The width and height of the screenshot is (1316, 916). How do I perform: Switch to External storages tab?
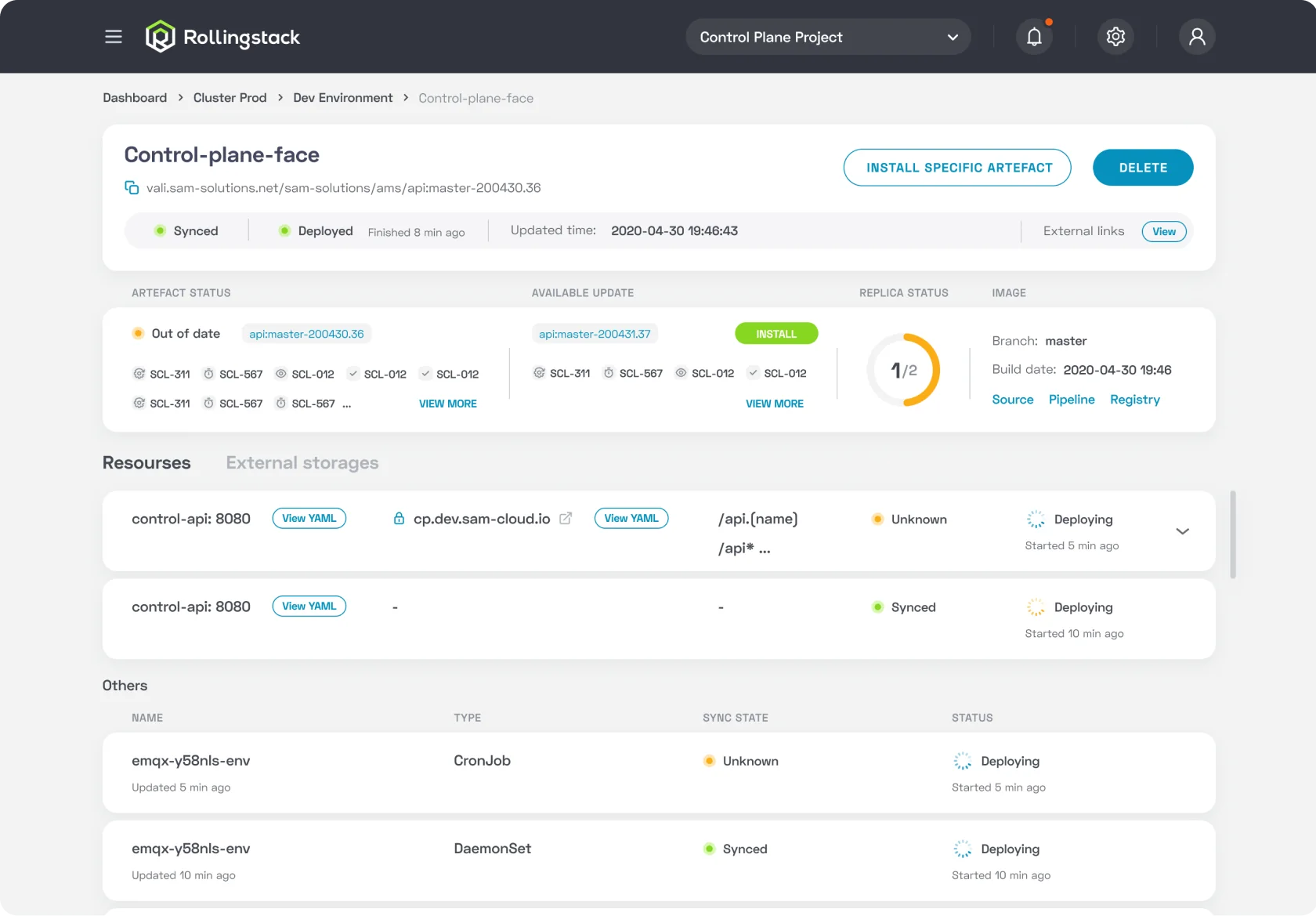302,463
